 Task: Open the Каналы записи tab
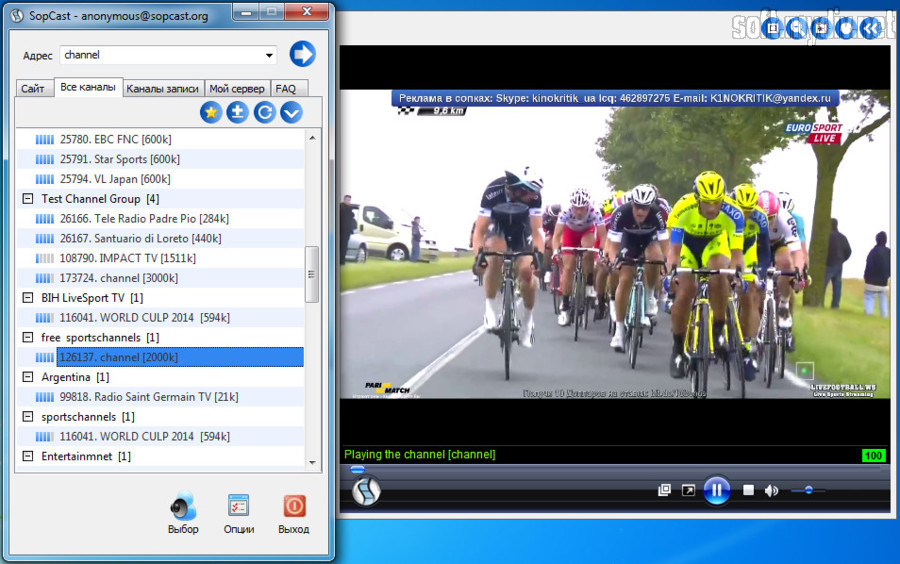tap(162, 88)
